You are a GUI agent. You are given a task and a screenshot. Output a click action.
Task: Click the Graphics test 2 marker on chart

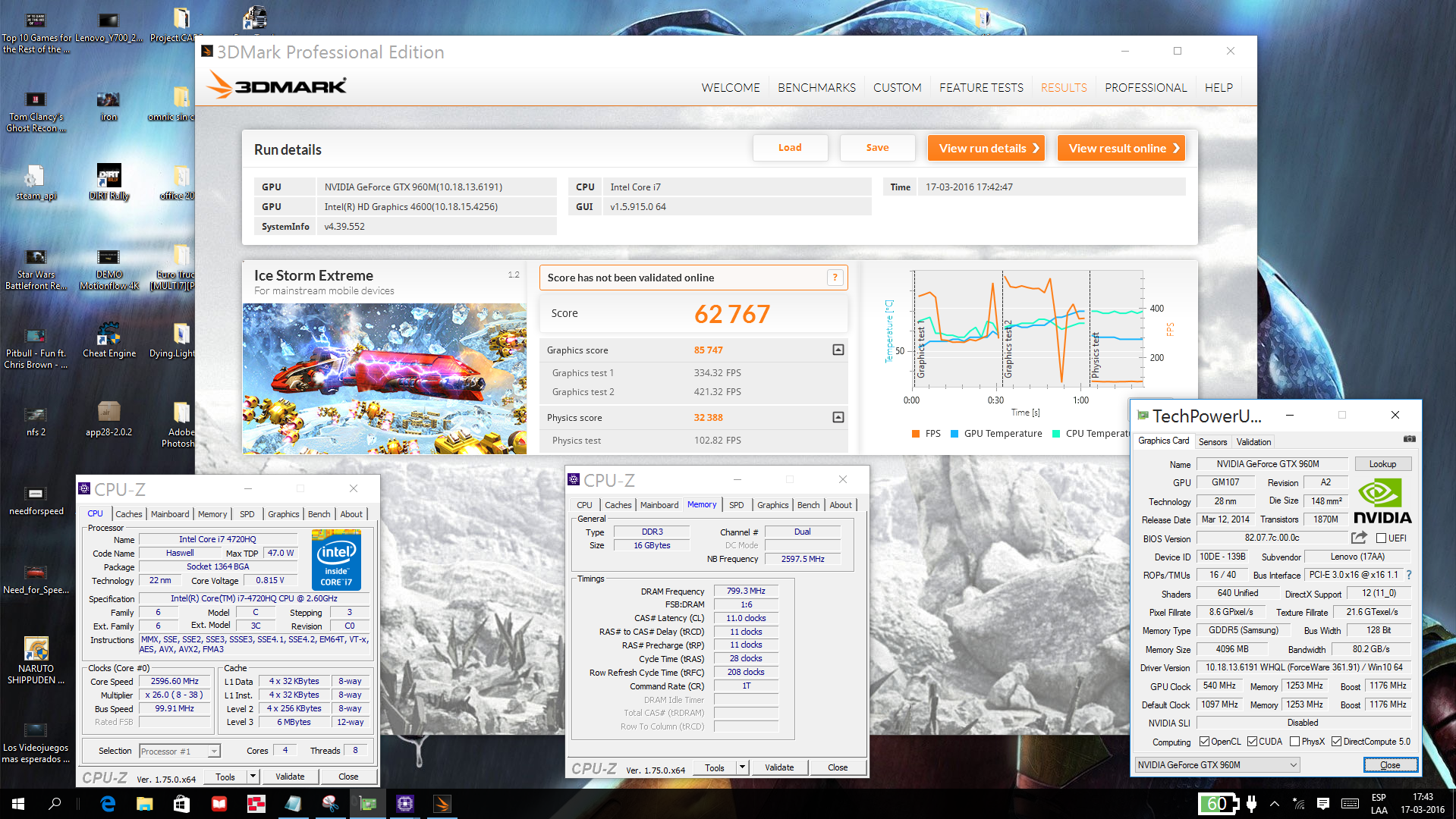[x=1008, y=349]
